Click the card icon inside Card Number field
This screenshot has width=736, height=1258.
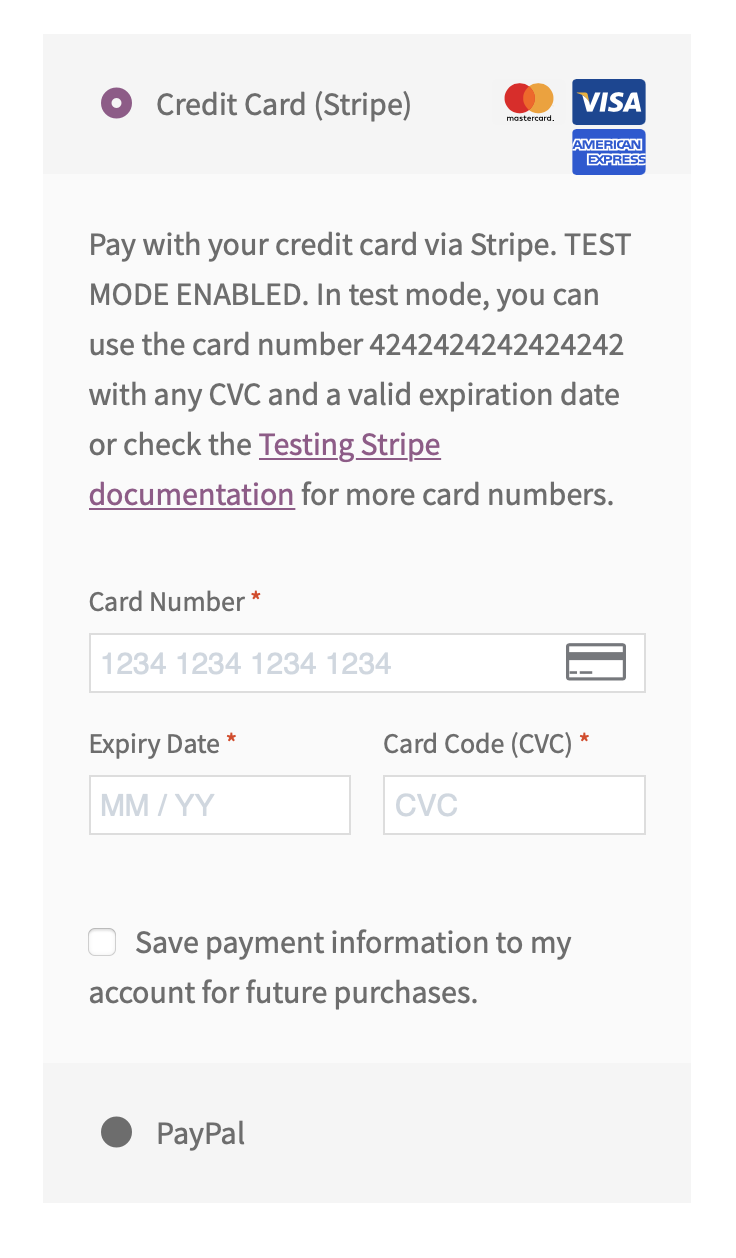tap(596, 662)
